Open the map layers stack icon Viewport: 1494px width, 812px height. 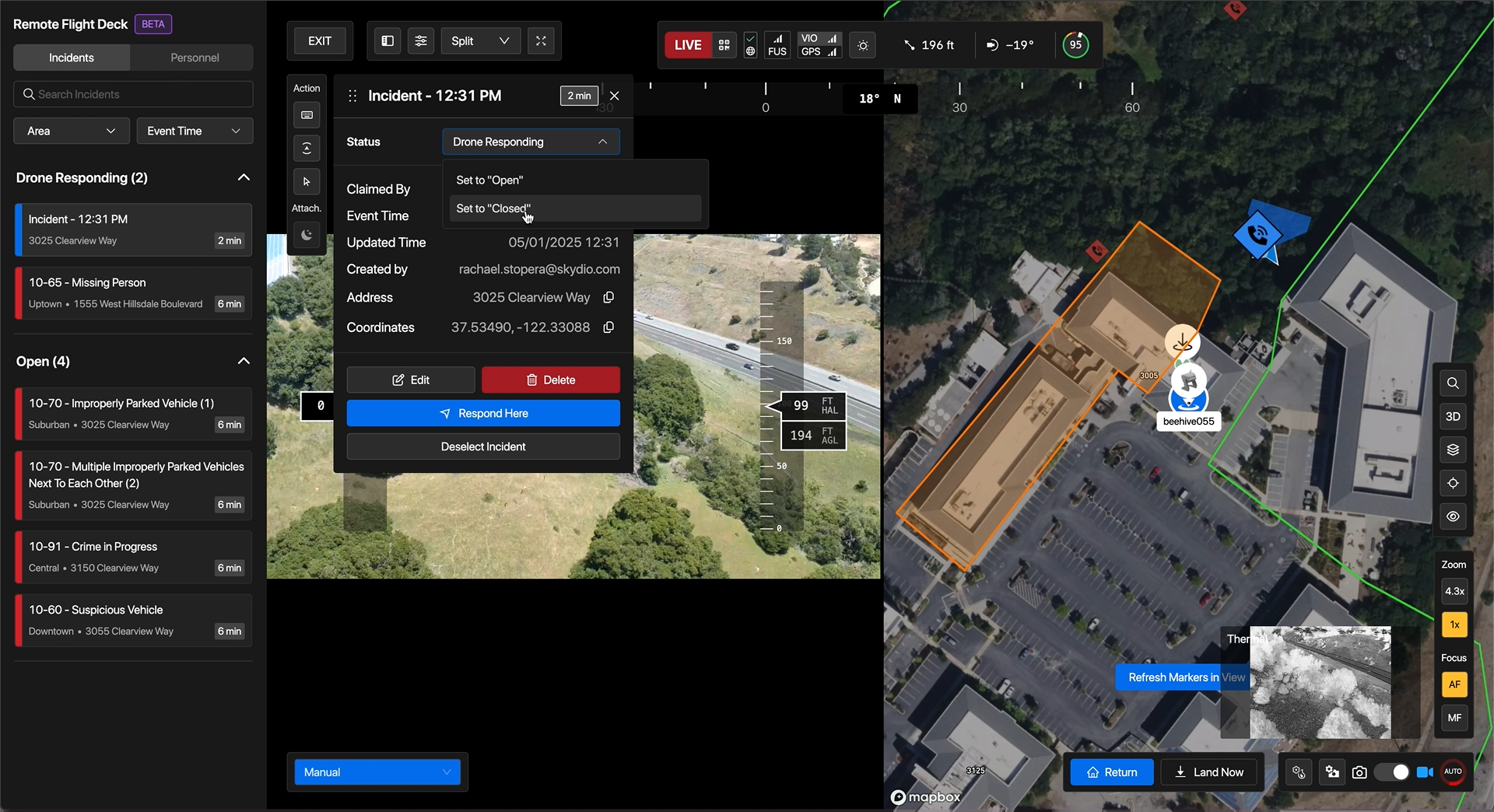point(1453,450)
